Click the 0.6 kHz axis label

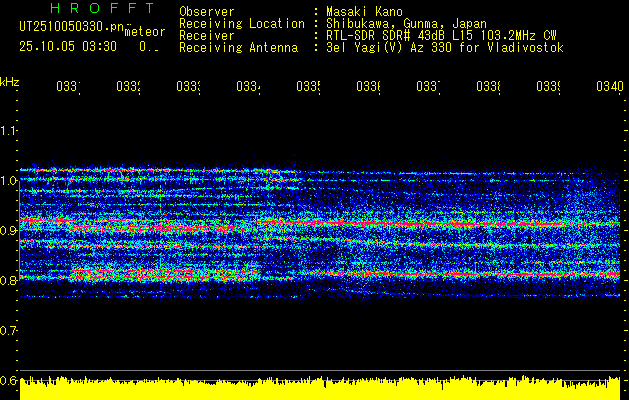[9, 380]
